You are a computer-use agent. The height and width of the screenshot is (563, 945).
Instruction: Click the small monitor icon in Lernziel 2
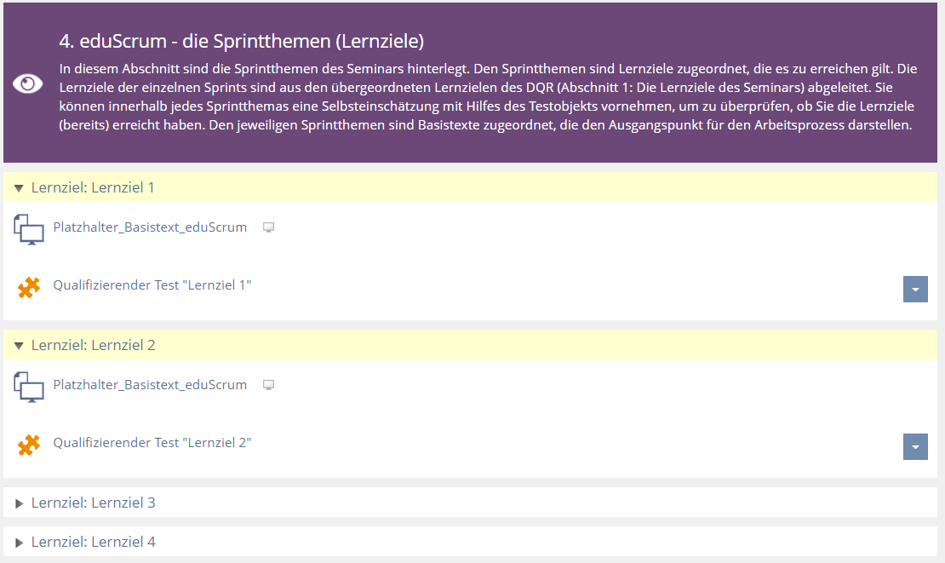click(268, 385)
